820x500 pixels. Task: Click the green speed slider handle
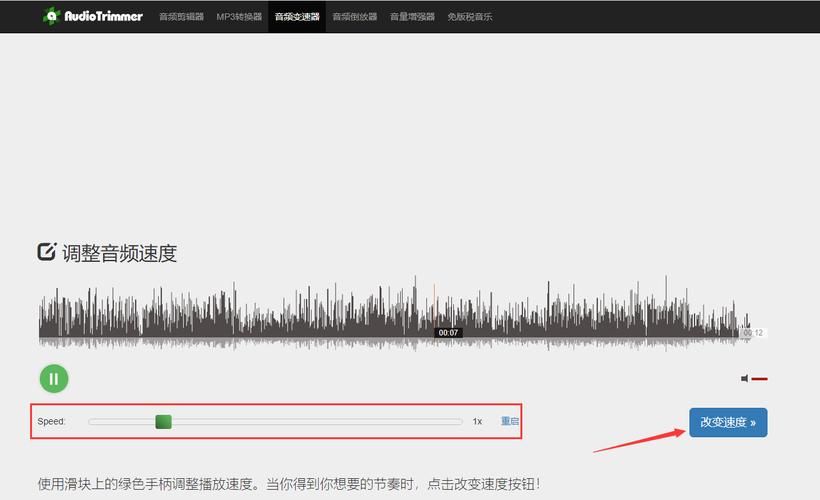164,422
